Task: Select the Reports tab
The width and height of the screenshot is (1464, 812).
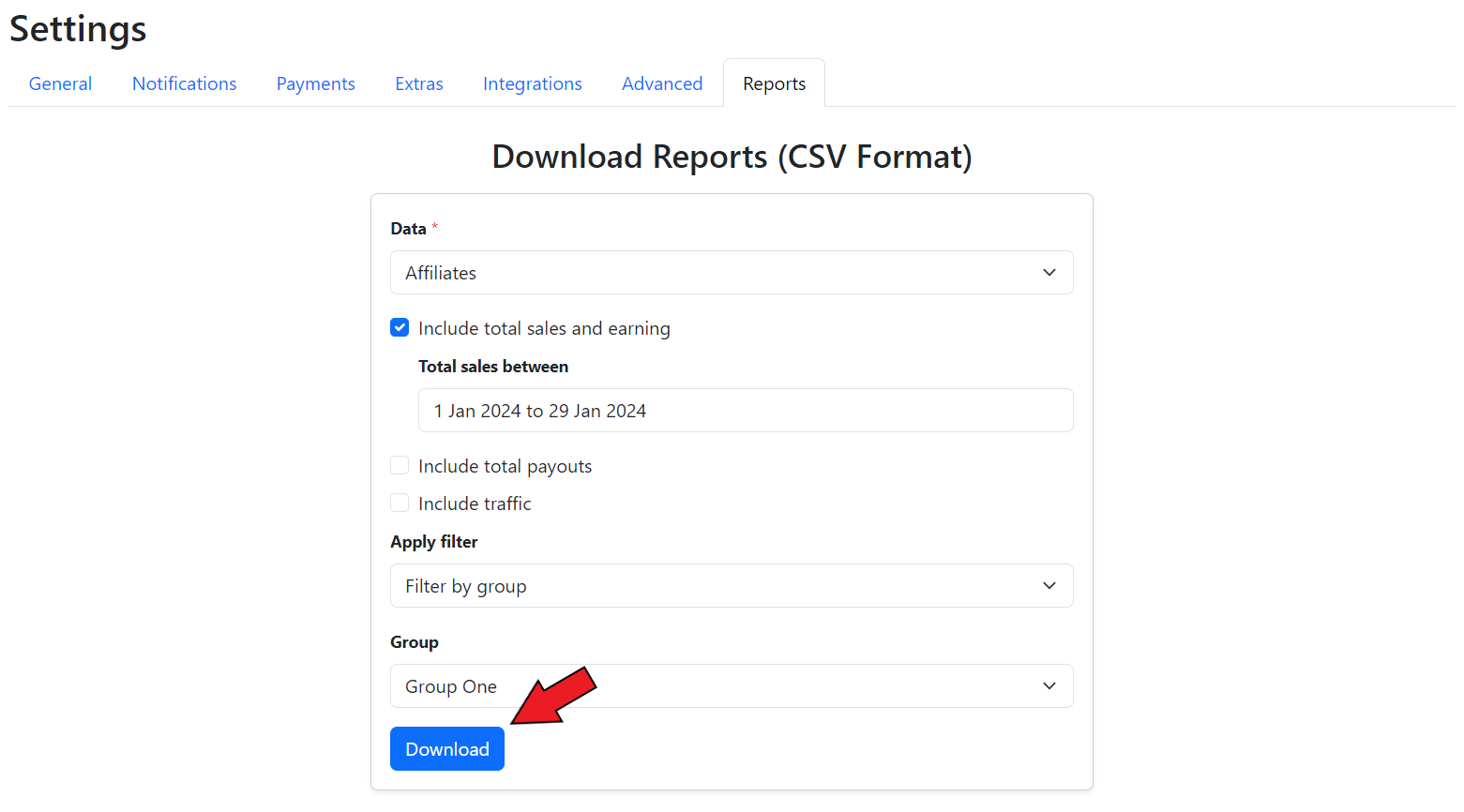Action: 774,83
